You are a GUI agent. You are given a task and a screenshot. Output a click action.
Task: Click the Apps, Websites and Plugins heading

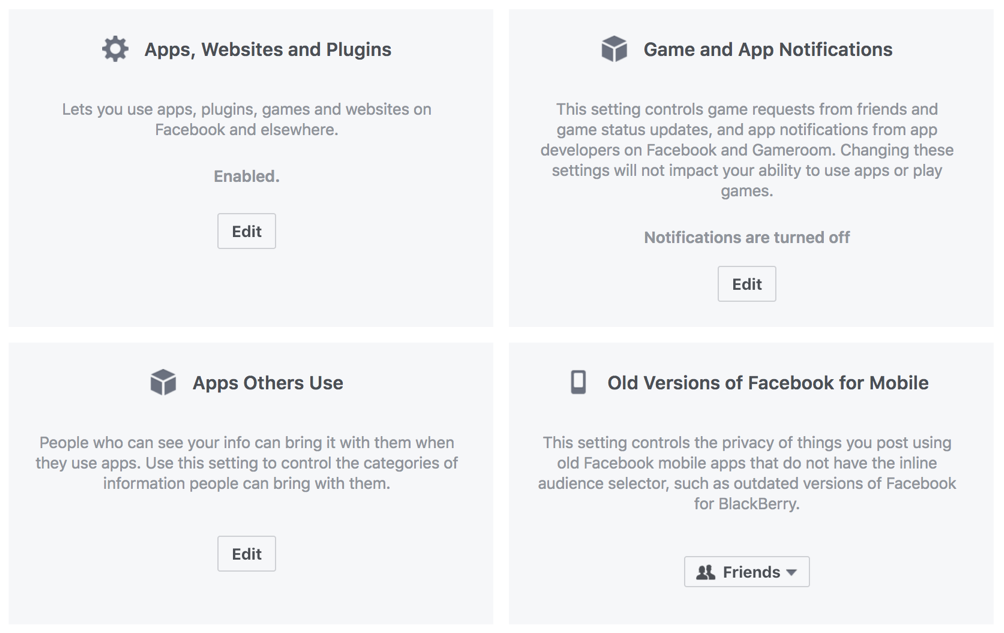(265, 48)
